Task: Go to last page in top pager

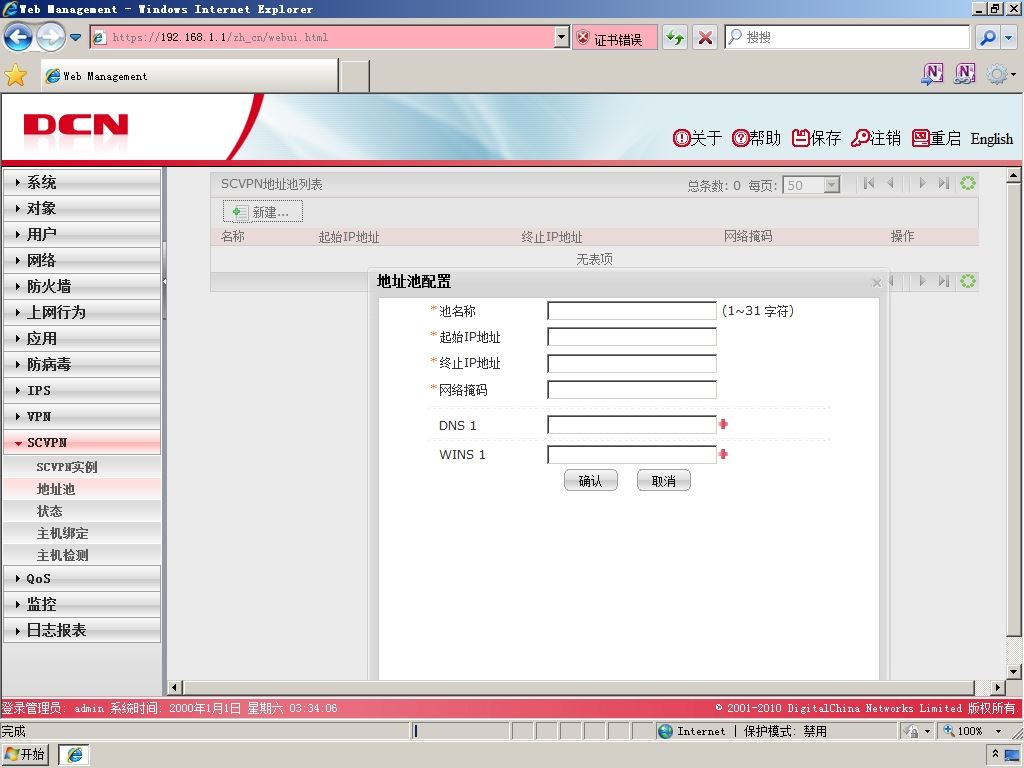Action: 944,184
